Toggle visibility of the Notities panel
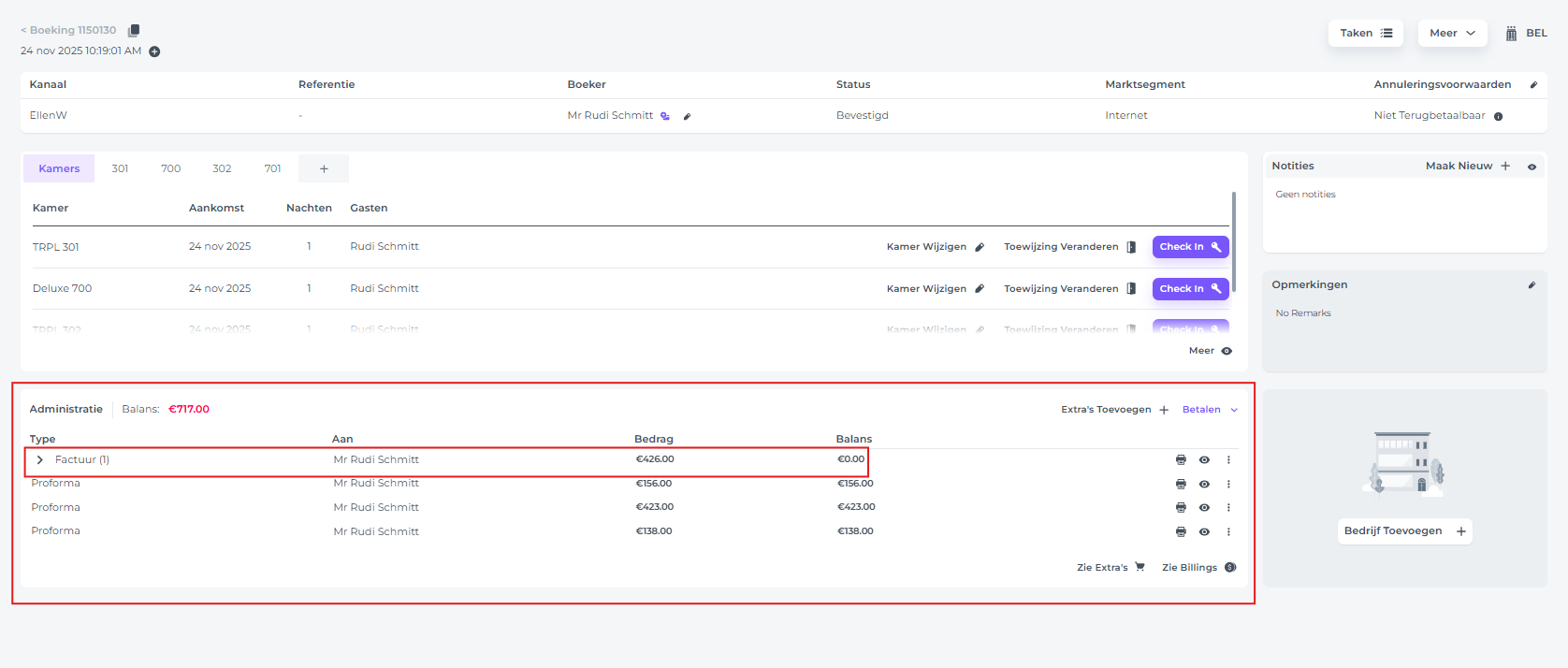1568x668 pixels. coord(1532,167)
